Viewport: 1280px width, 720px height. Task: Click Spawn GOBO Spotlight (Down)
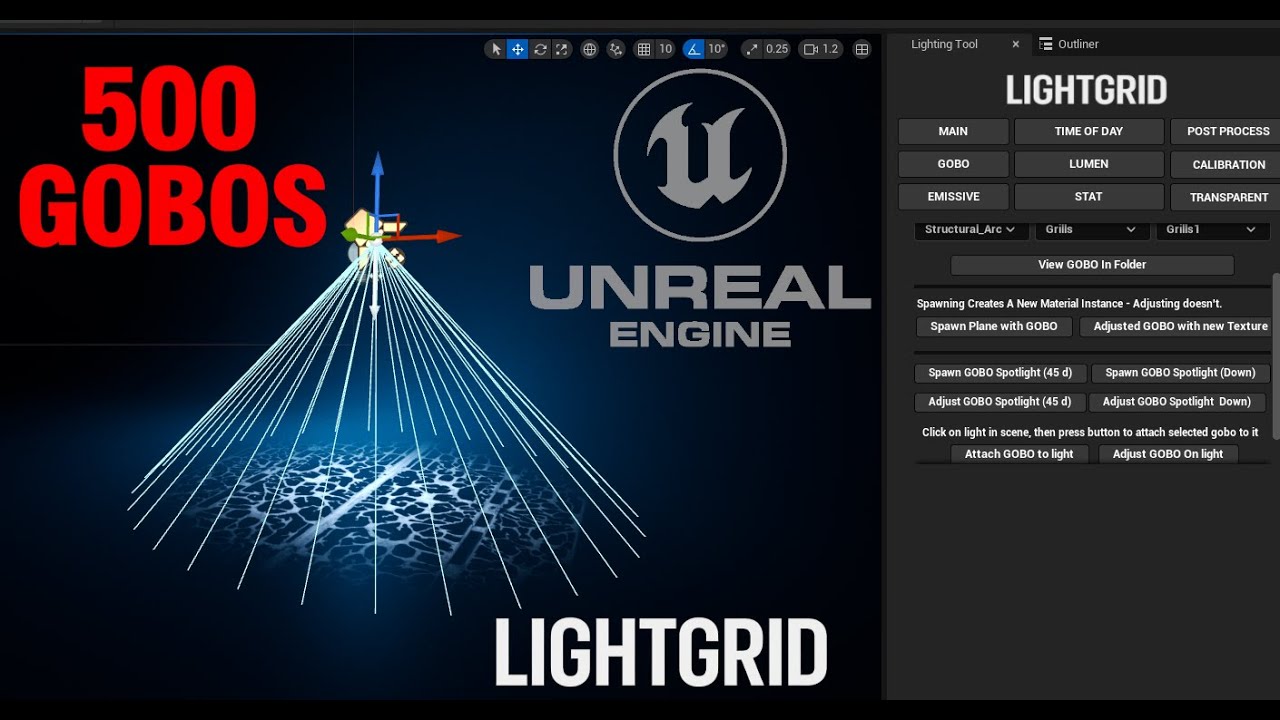(1180, 373)
